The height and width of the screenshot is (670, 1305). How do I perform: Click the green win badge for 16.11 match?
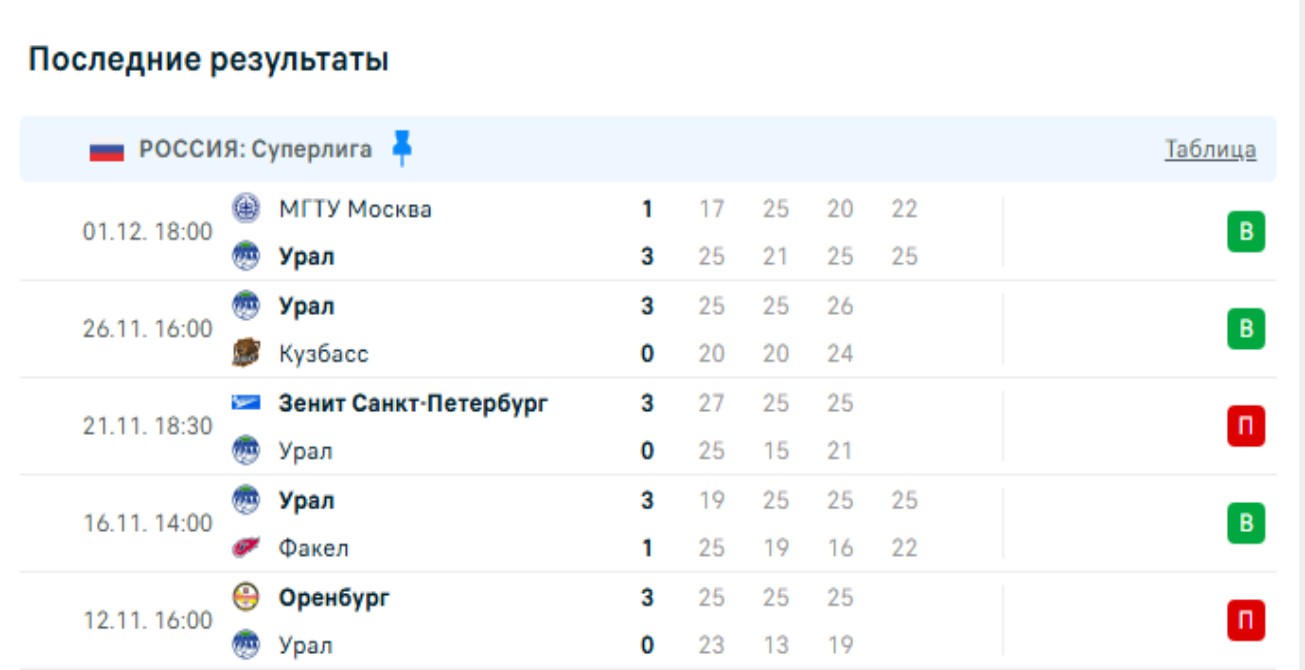tap(1246, 524)
